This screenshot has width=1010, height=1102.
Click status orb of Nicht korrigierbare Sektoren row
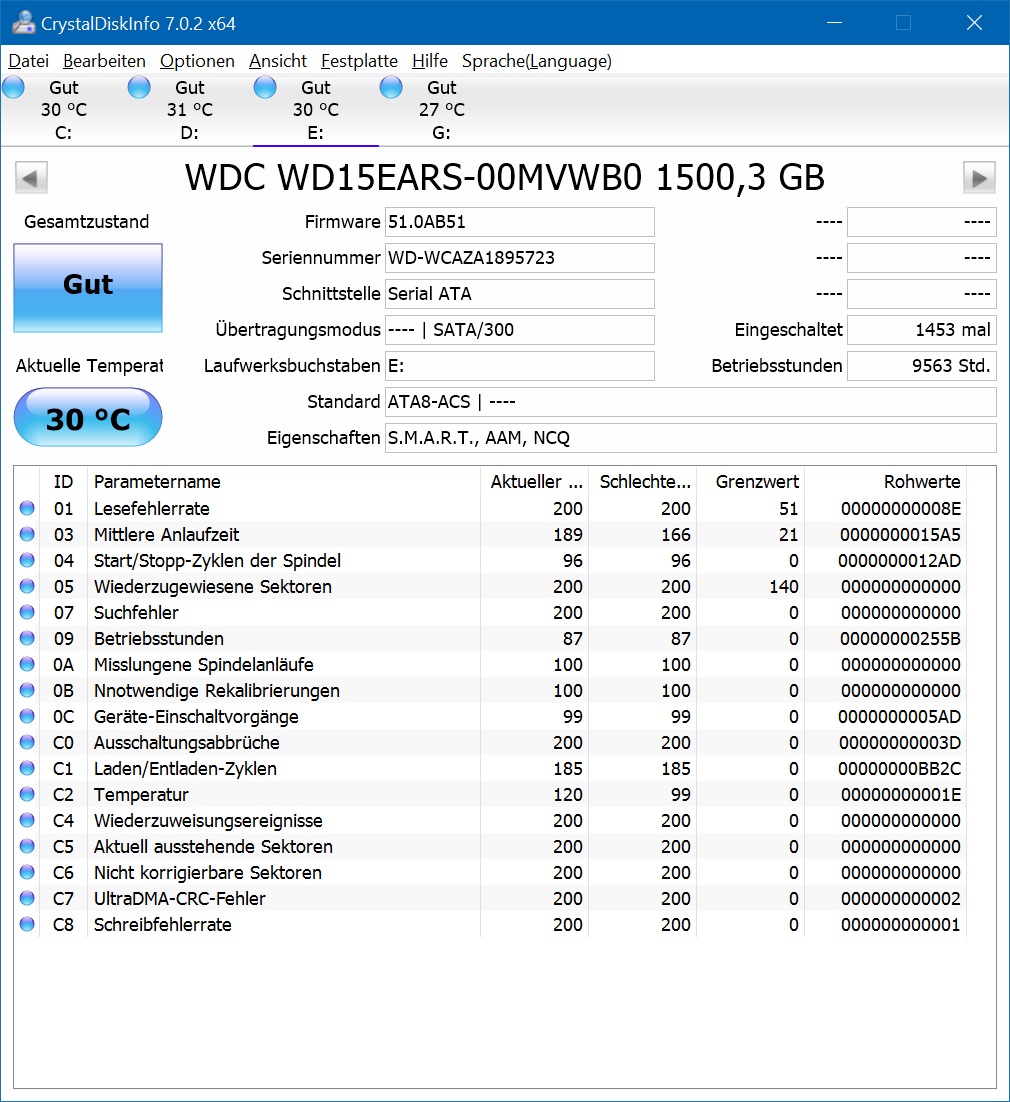point(27,872)
